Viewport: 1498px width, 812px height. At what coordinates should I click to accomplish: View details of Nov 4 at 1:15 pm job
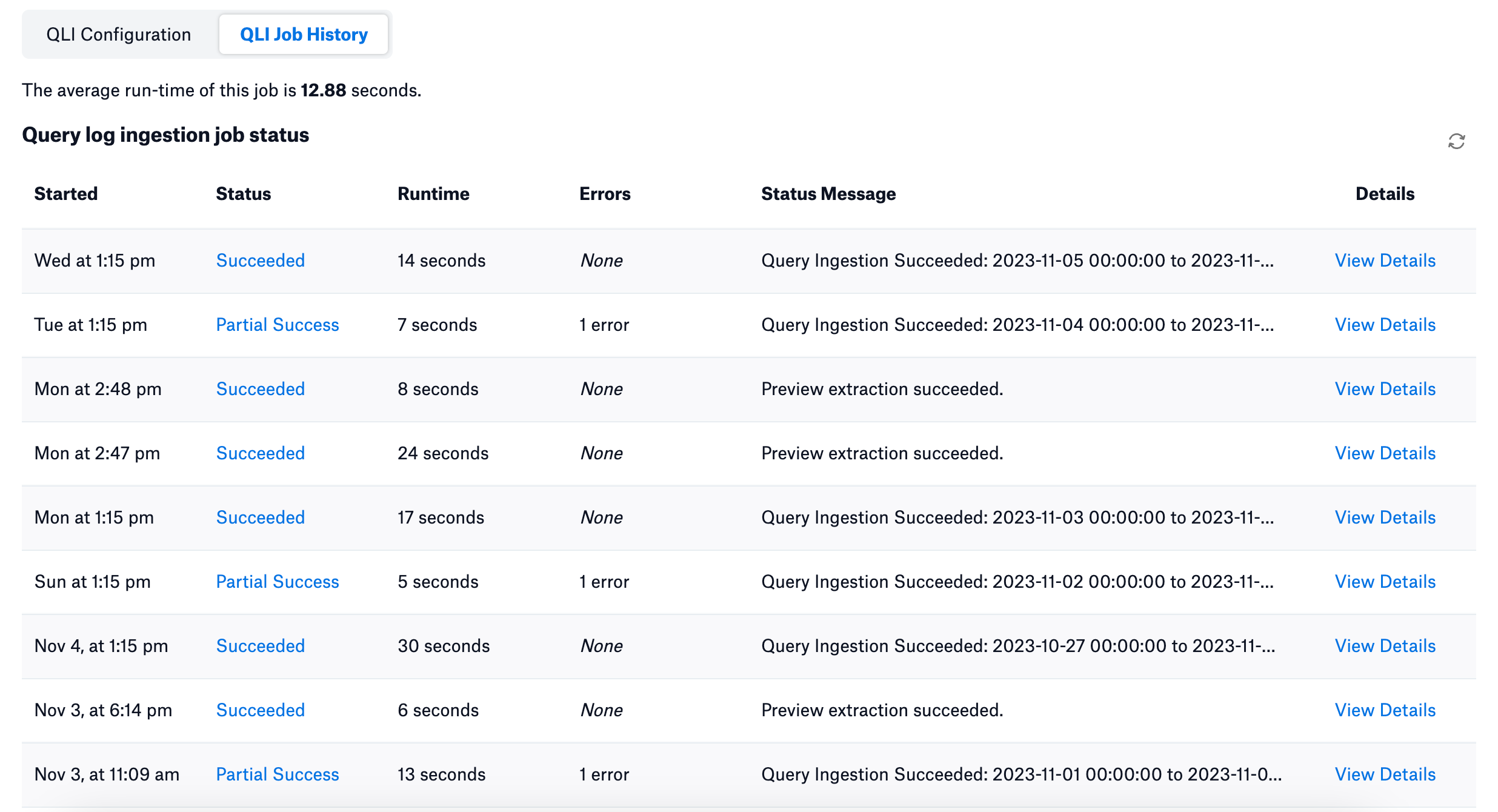point(1385,646)
